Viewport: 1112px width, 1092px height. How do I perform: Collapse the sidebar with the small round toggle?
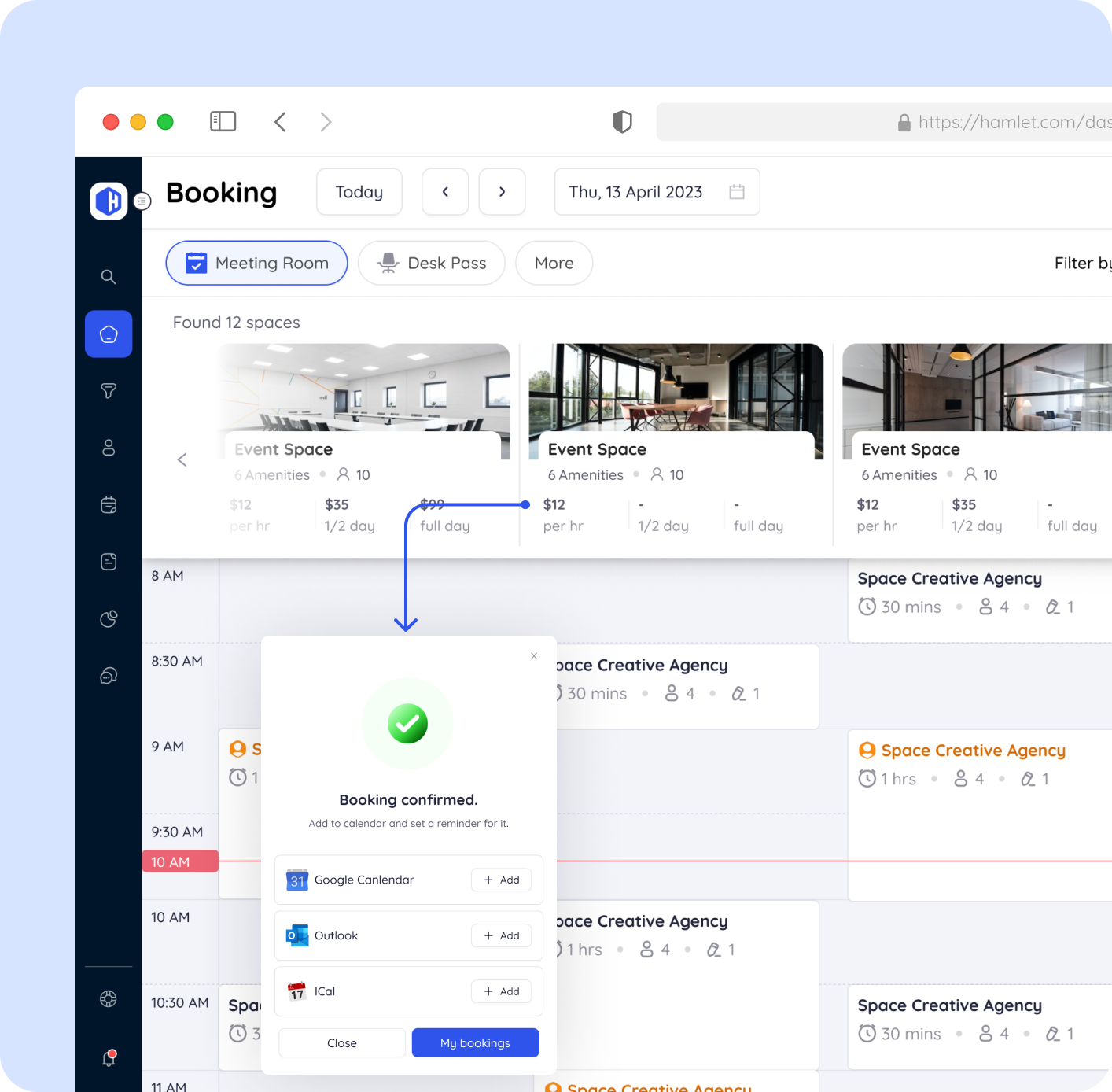pos(142,201)
